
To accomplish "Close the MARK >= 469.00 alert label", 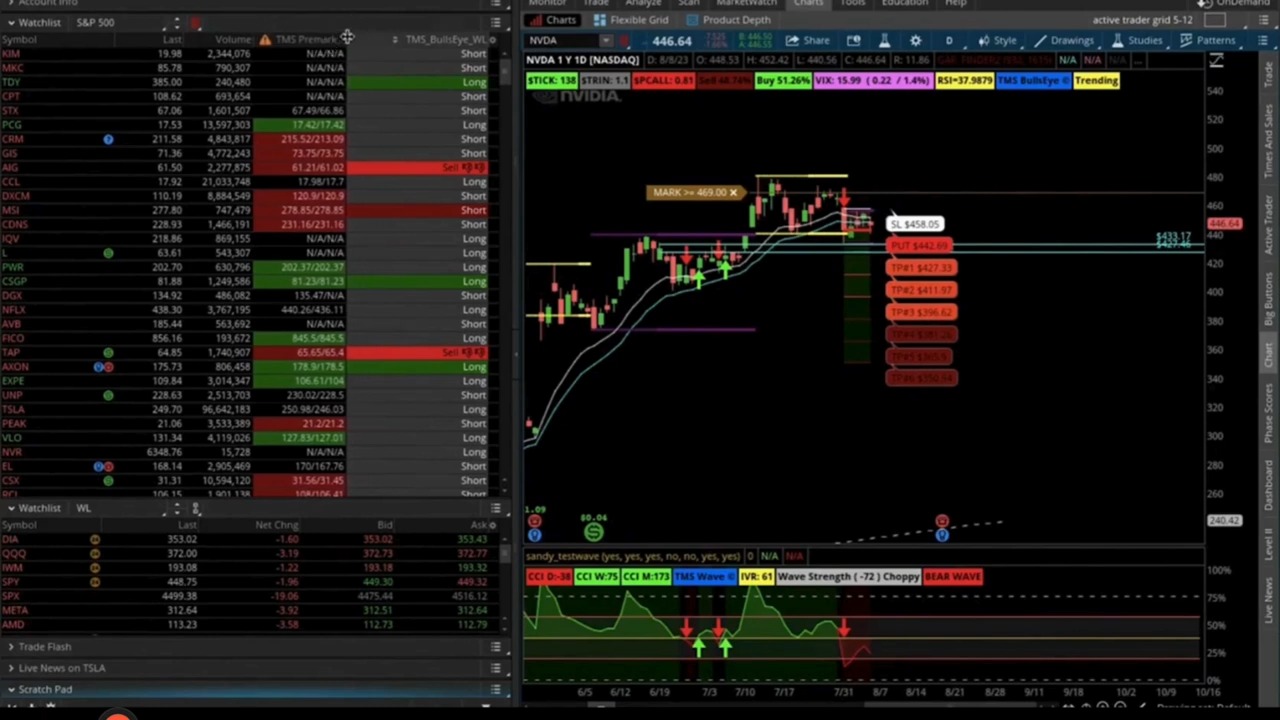I will [733, 193].
